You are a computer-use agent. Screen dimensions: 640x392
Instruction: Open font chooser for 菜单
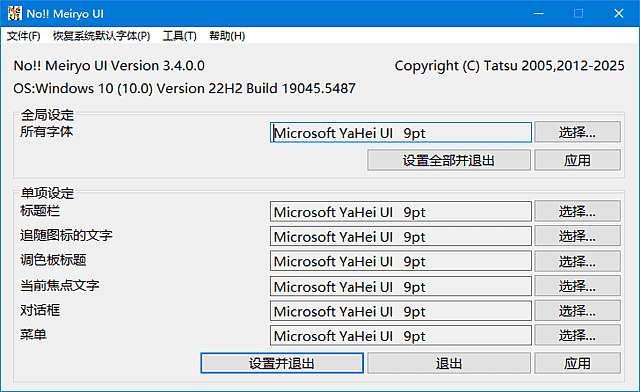click(578, 335)
